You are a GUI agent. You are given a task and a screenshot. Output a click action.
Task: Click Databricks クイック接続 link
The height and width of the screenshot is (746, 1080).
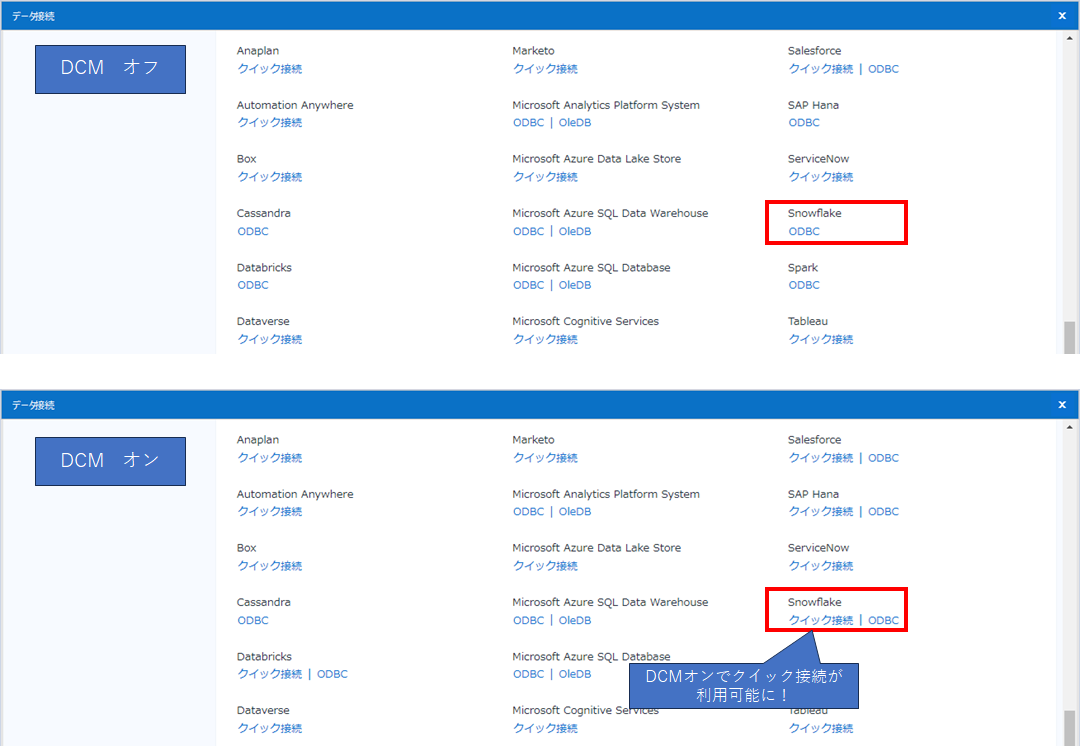pyautogui.click(x=269, y=674)
